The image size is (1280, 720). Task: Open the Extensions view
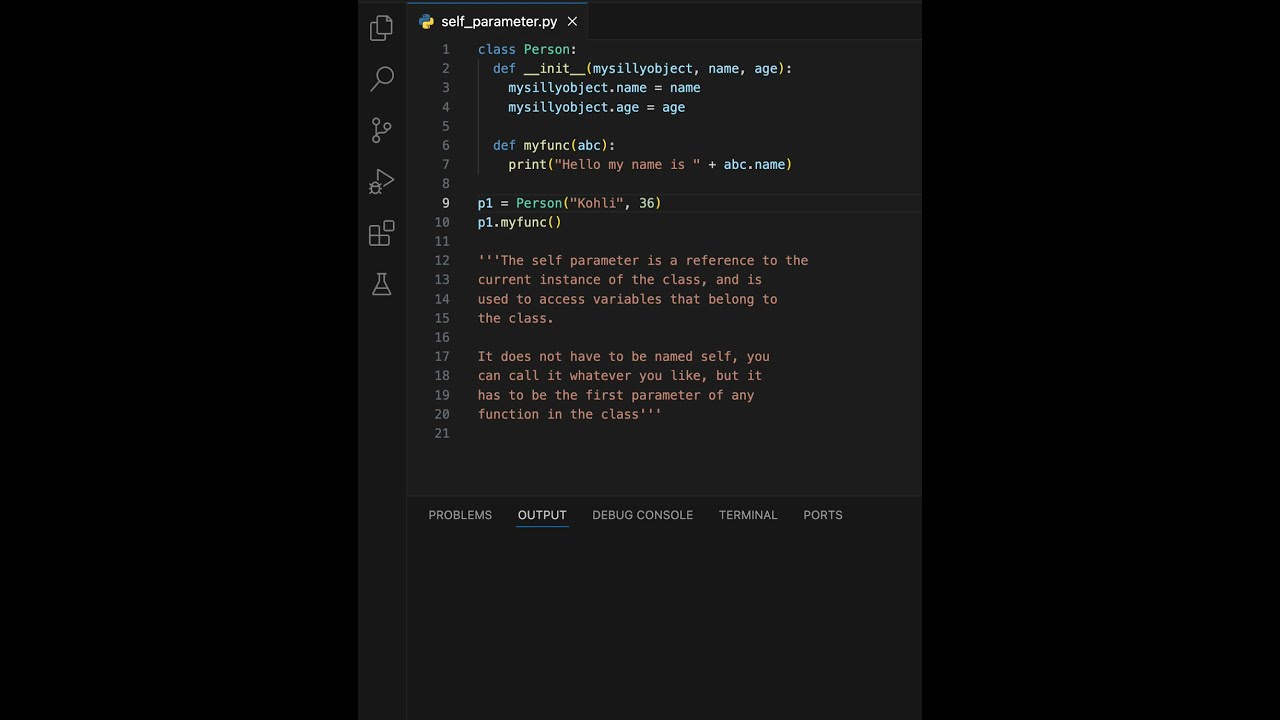coord(381,233)
